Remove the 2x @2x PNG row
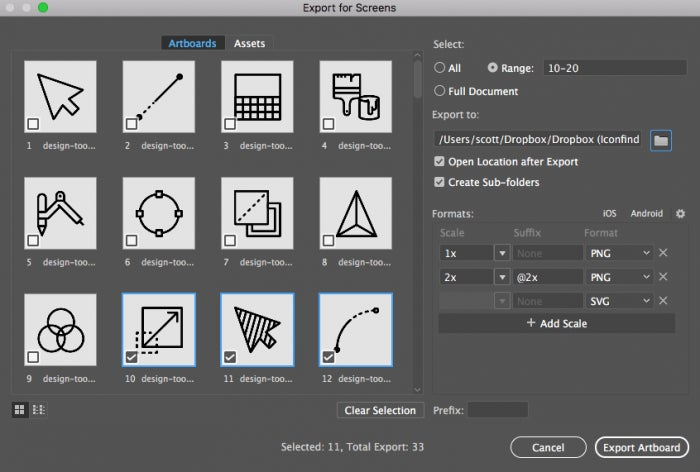 click(x=663, y=277)
